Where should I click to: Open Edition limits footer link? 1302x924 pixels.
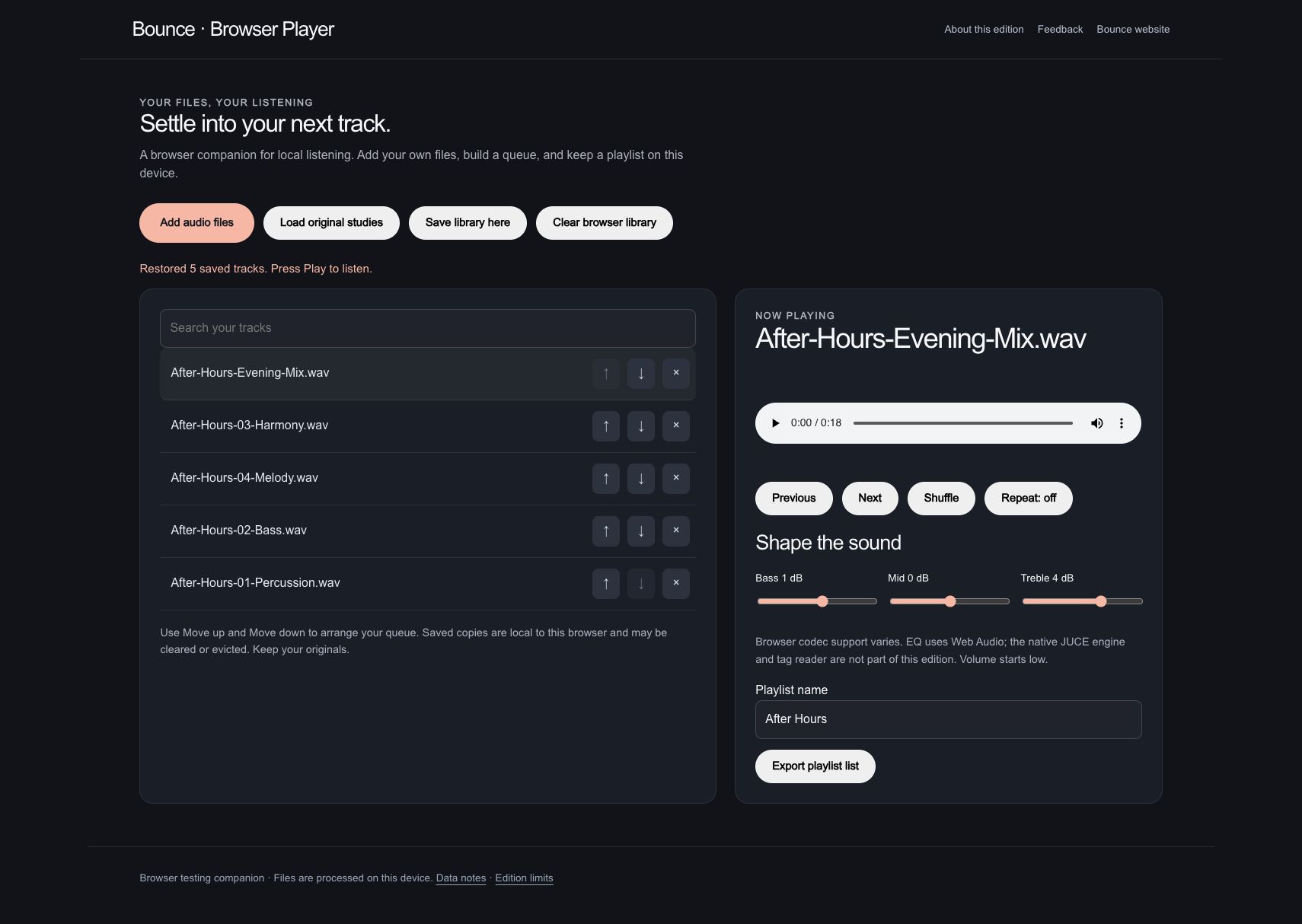(524, 878)
